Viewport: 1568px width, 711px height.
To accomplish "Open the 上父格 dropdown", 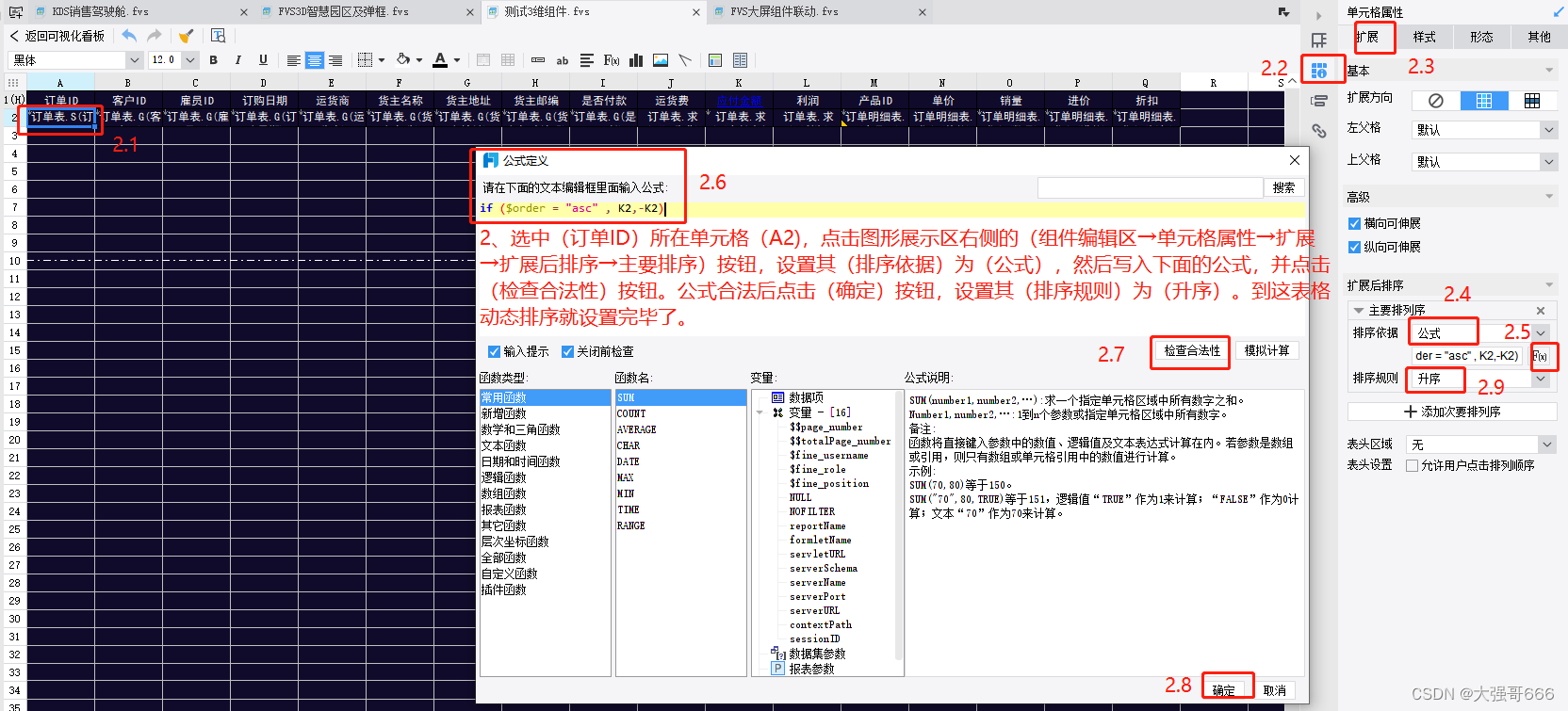I will coord(1548,162).
